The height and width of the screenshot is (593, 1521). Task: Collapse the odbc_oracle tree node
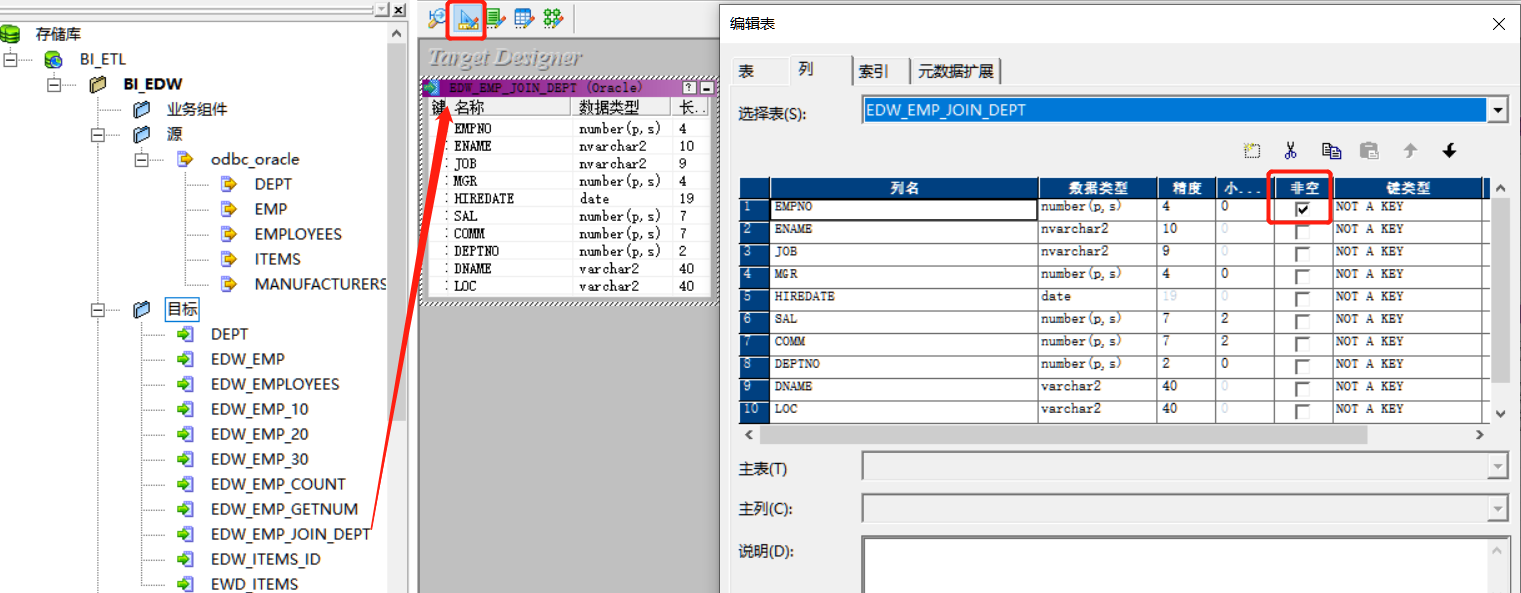point(142,159)
